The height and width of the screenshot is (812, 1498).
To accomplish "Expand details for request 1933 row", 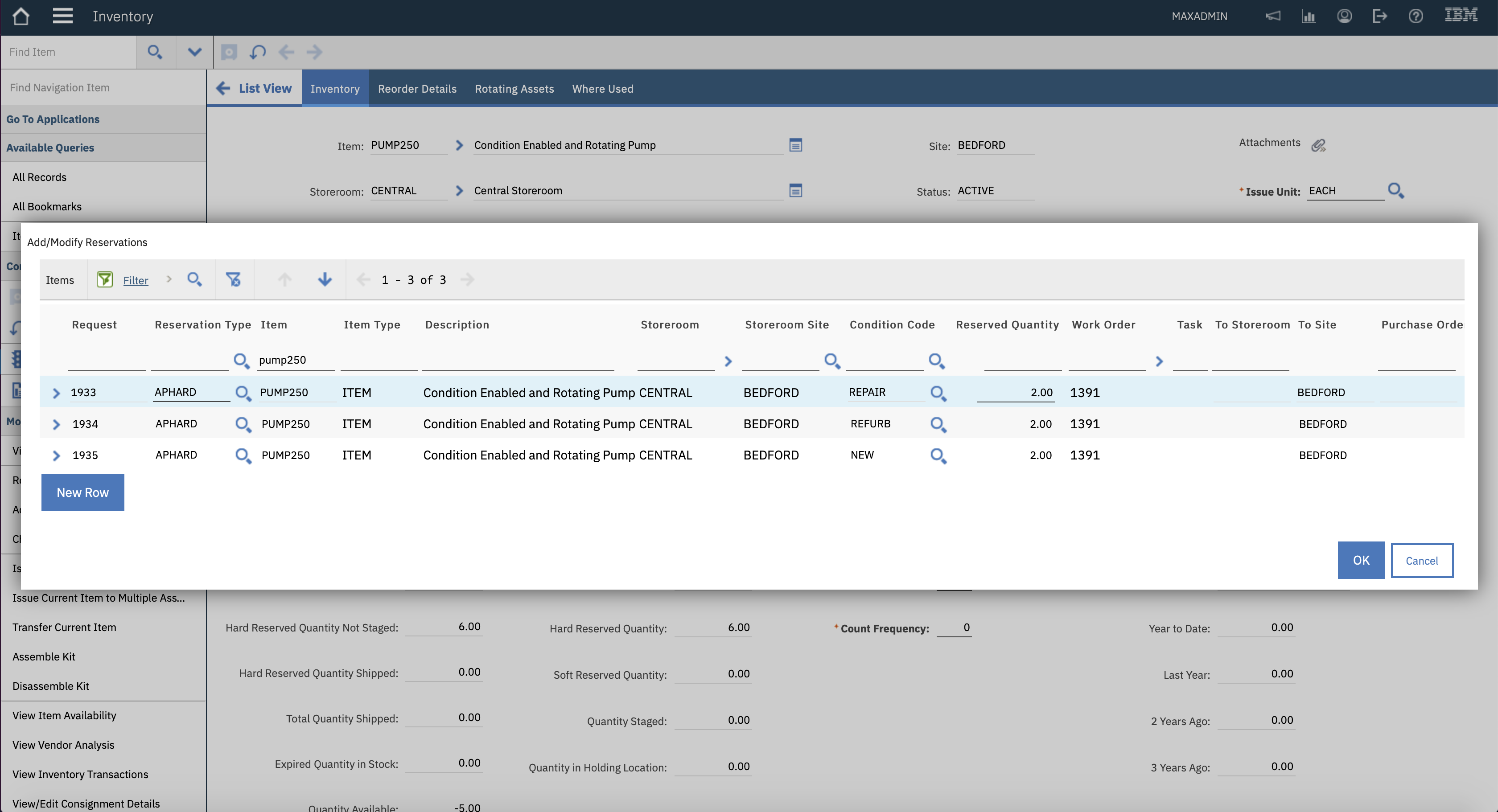I will point(57,394).
